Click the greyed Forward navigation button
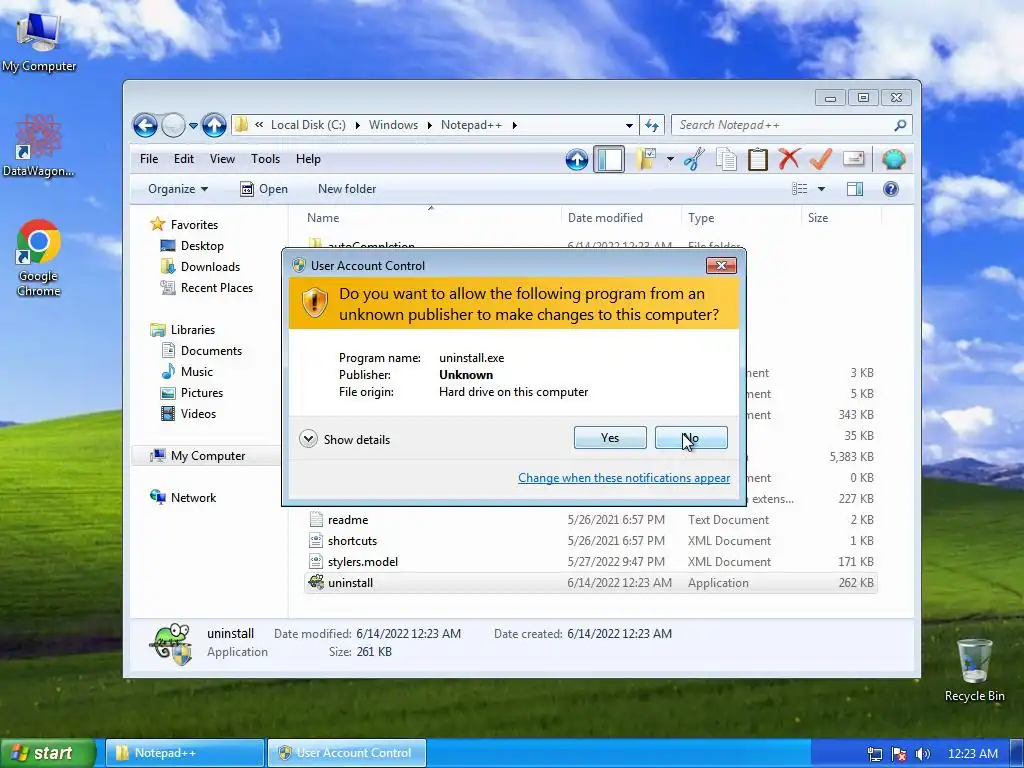This screenshot has width=1024, height=768. coord(173,125)
